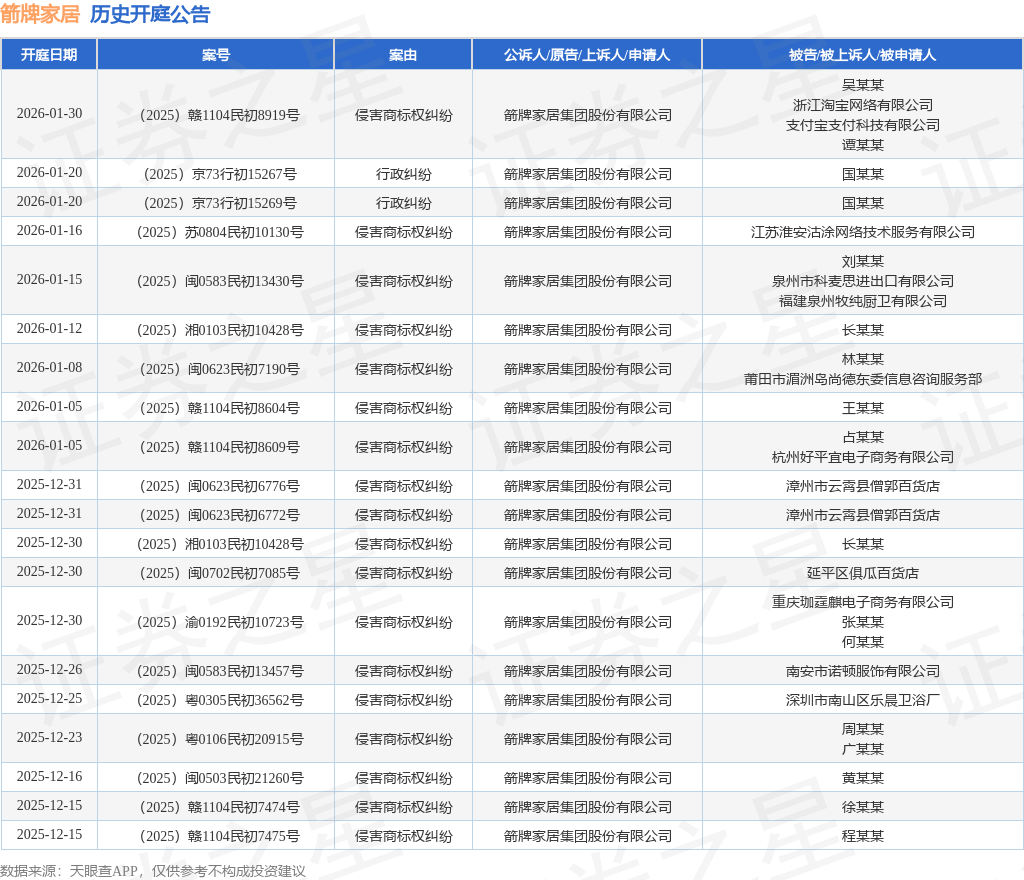Click the date 2025-12-25
The width and height of the screenshot is (1024, 880).
coord(50,699)
